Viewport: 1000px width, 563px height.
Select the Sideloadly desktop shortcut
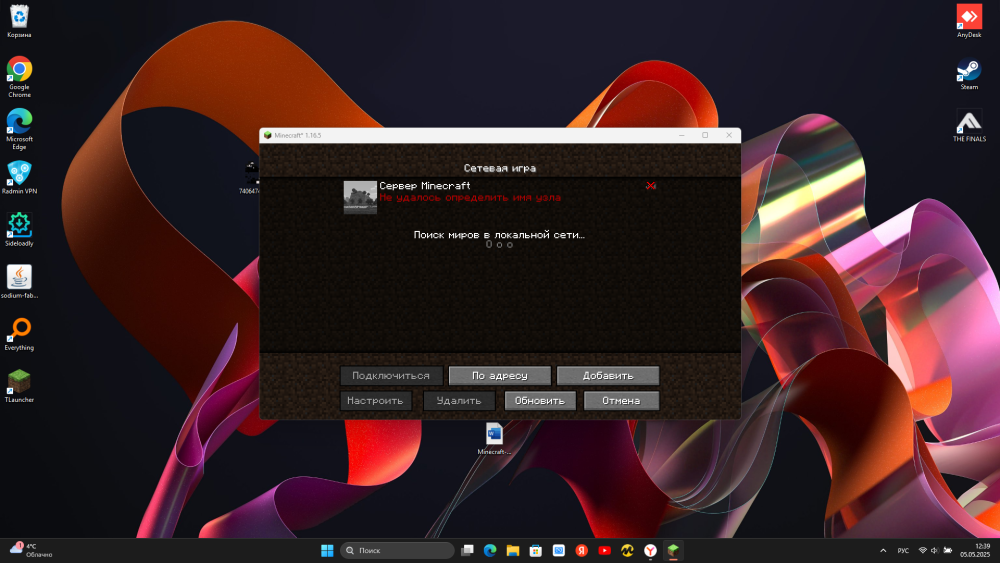[19, 230]
